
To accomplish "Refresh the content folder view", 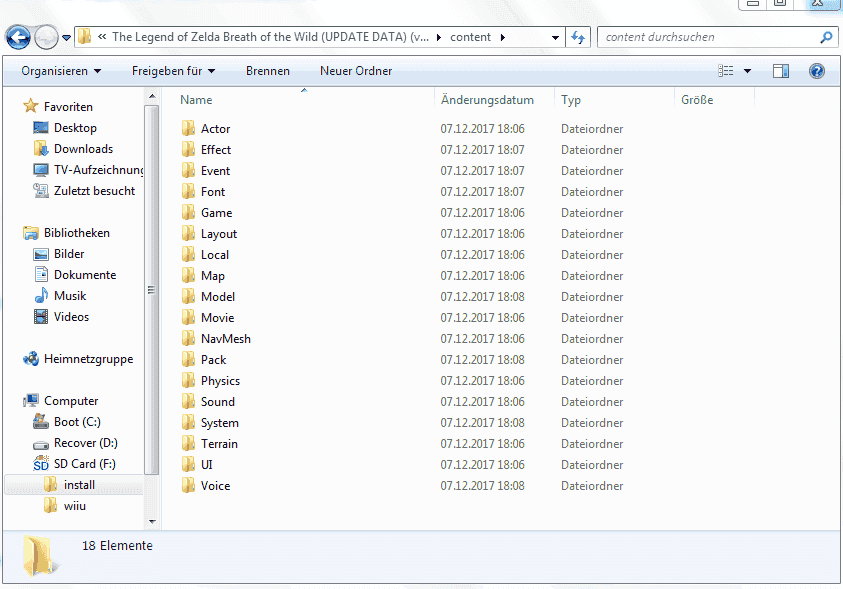I will tap(578, 37).
